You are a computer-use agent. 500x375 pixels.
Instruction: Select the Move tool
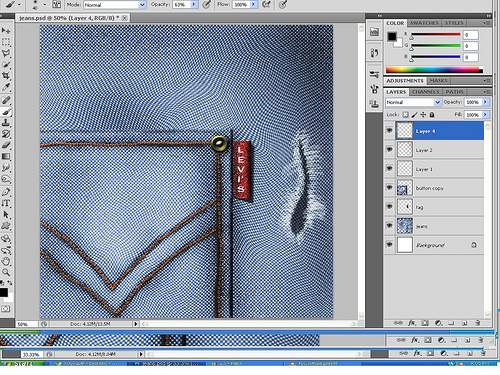coord(6,31)
